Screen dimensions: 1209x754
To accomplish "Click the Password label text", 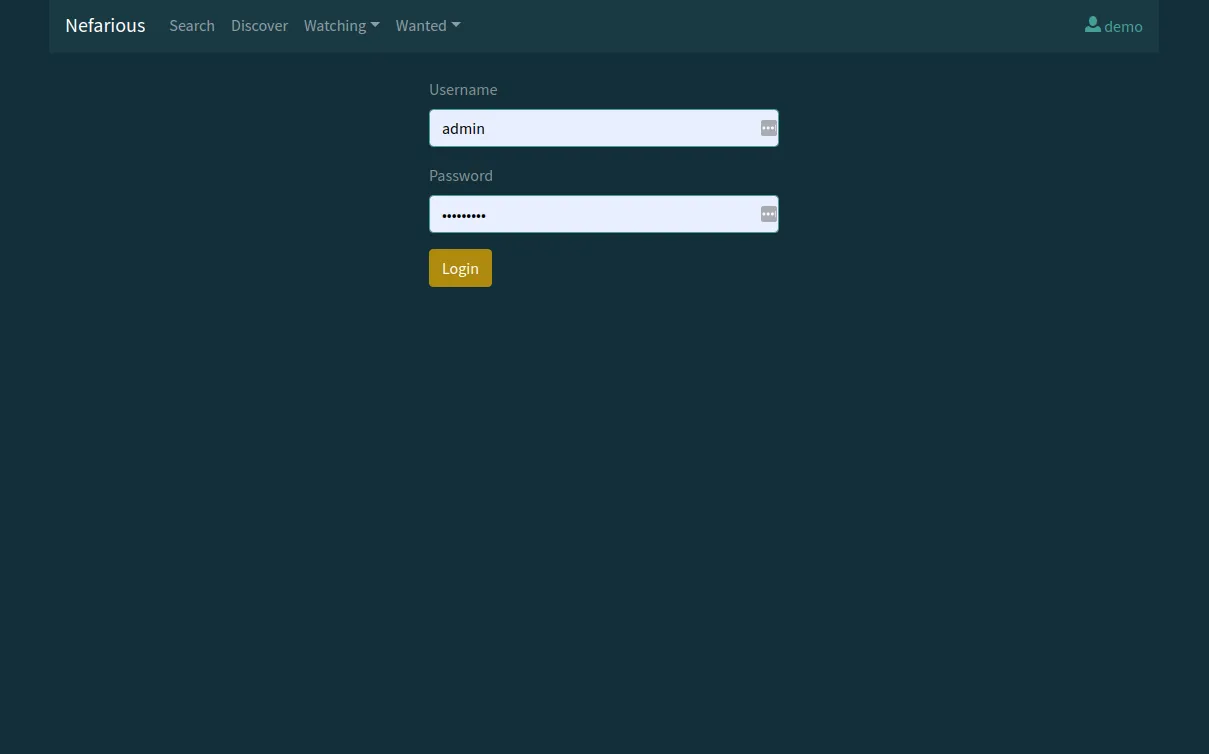I will 461,175.
